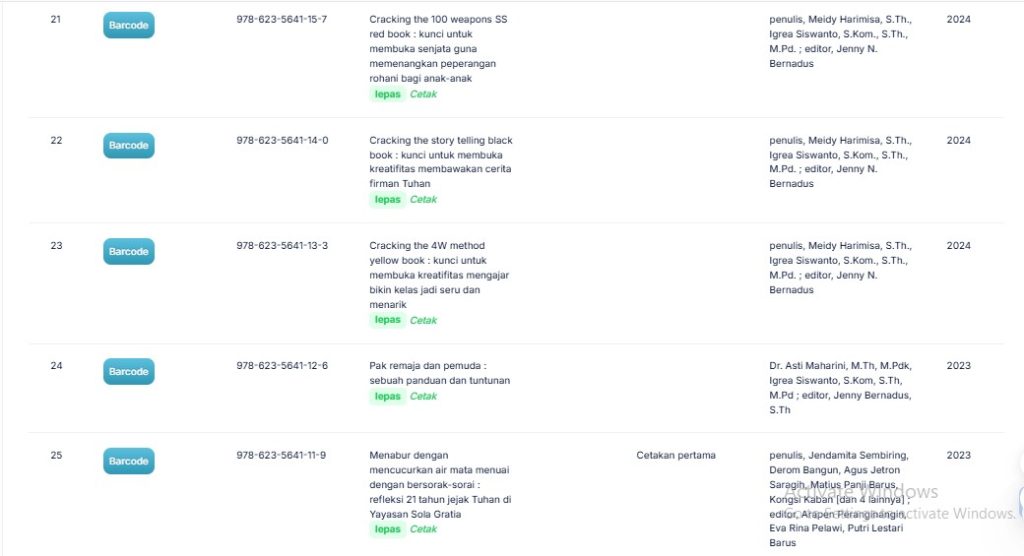The width and height of the screenshot is (1024, 556).
Task: Click ISBN 978-623-5641-11-9
Action: point(281,455)
